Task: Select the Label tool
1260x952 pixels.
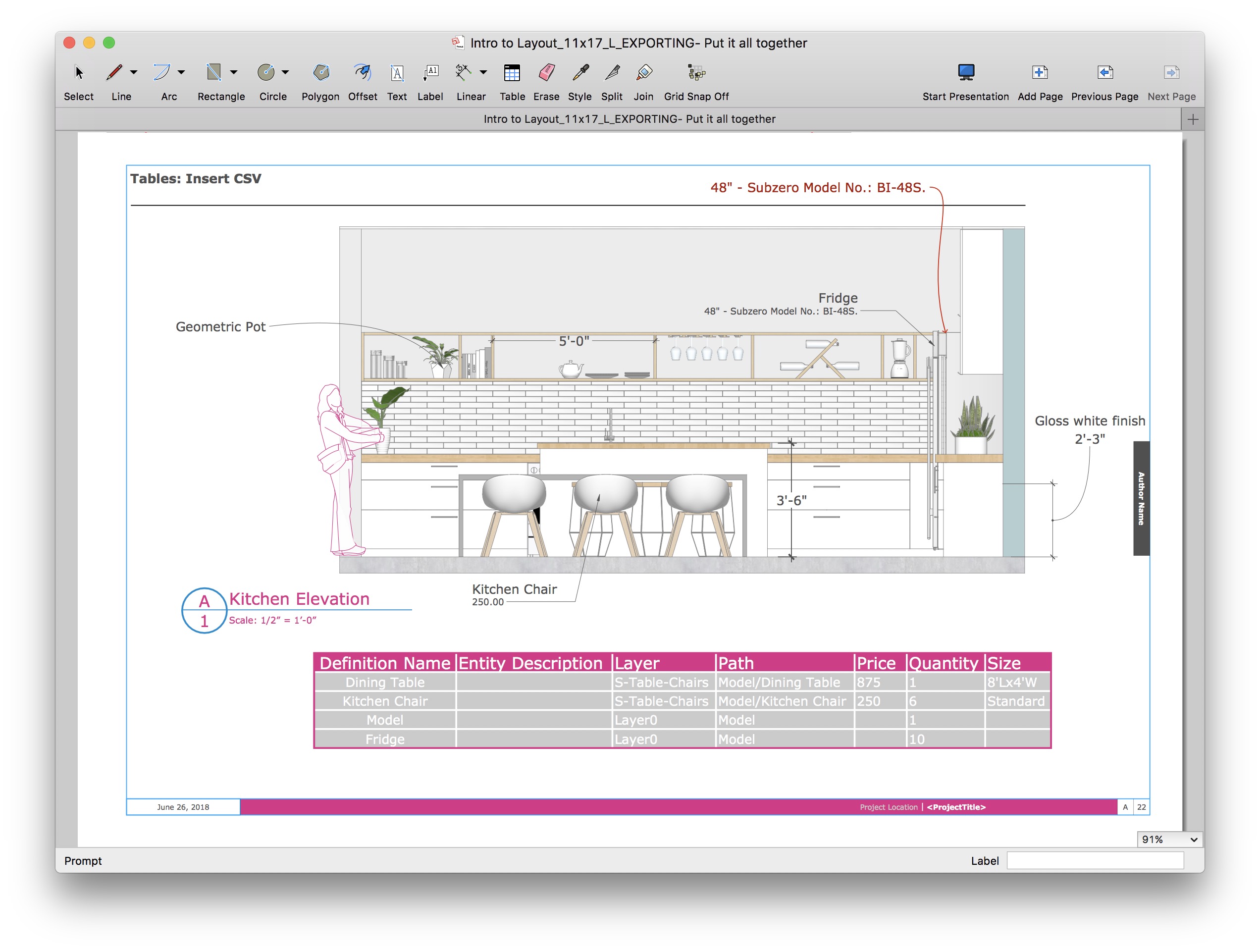Action: 430,73
